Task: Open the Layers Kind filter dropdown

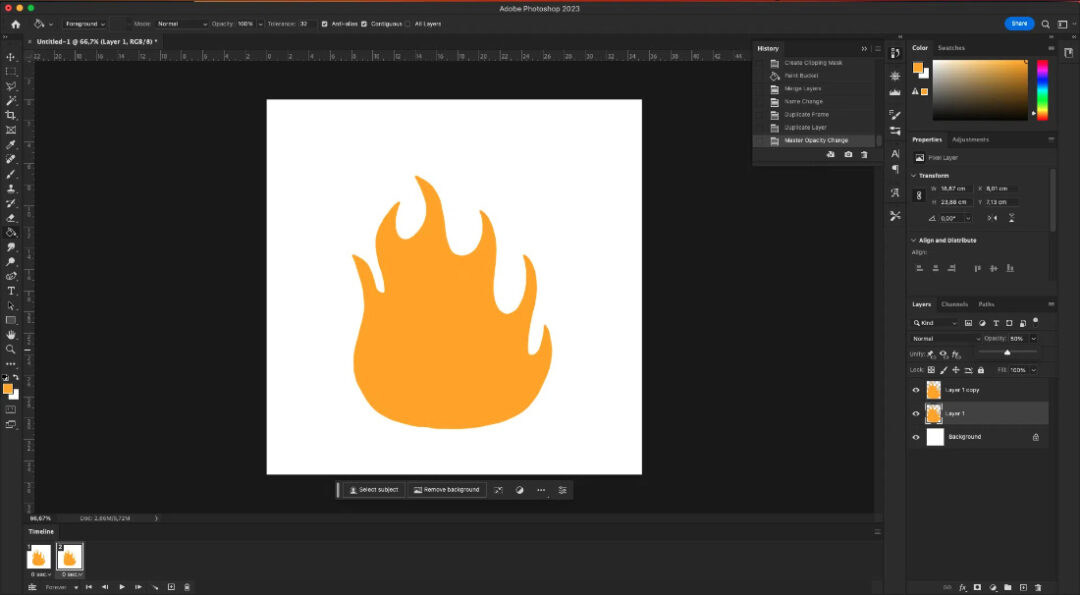Action: point(935,323)
